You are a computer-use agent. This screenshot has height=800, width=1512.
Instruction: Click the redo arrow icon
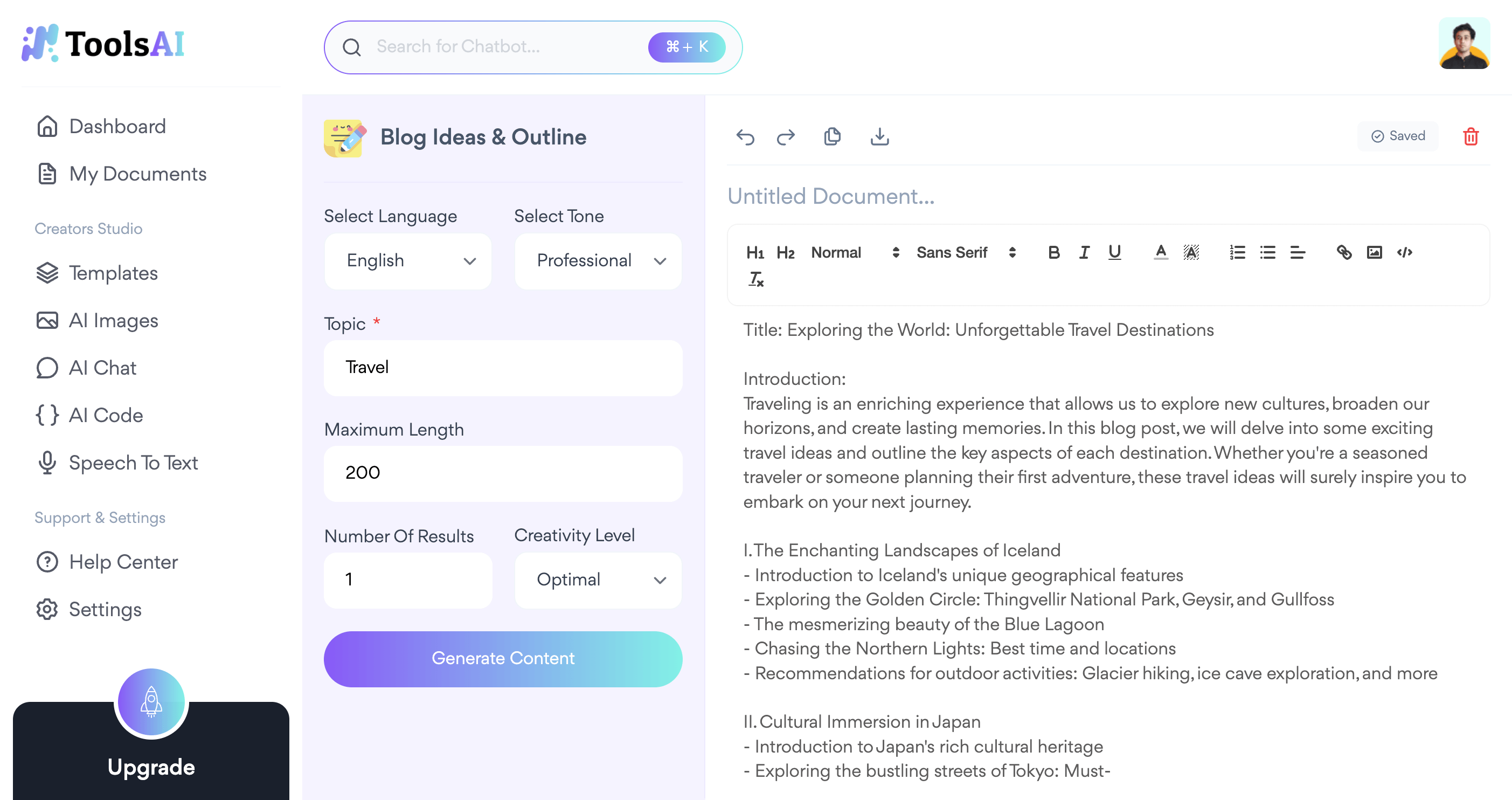click(x=785, y=137)
